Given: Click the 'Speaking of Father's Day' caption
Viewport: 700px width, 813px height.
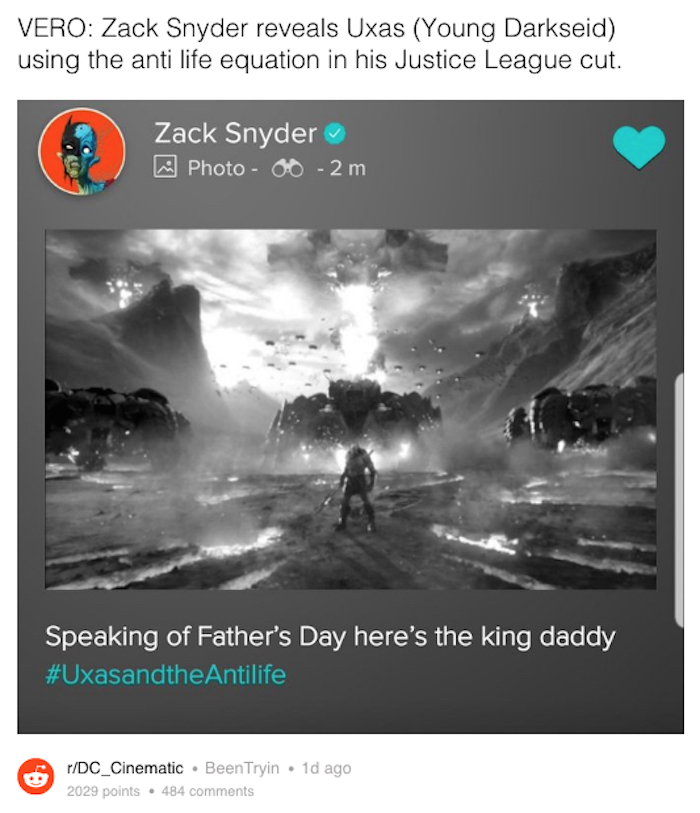Looking at the screenshot, I should point(330,636).
